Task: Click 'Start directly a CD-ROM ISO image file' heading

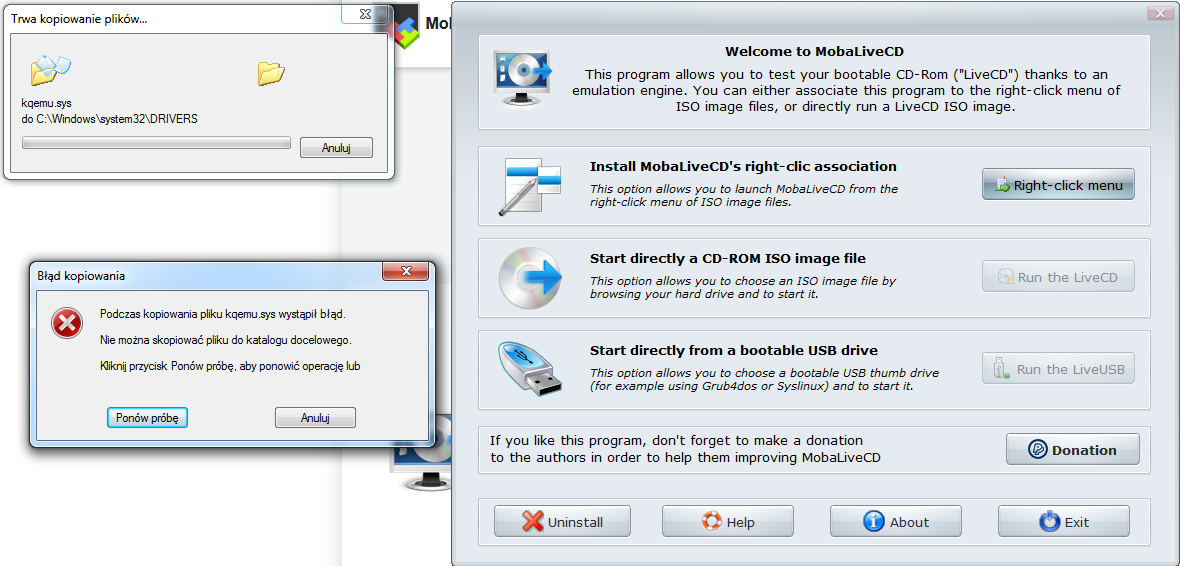Action: coord(728,259)
